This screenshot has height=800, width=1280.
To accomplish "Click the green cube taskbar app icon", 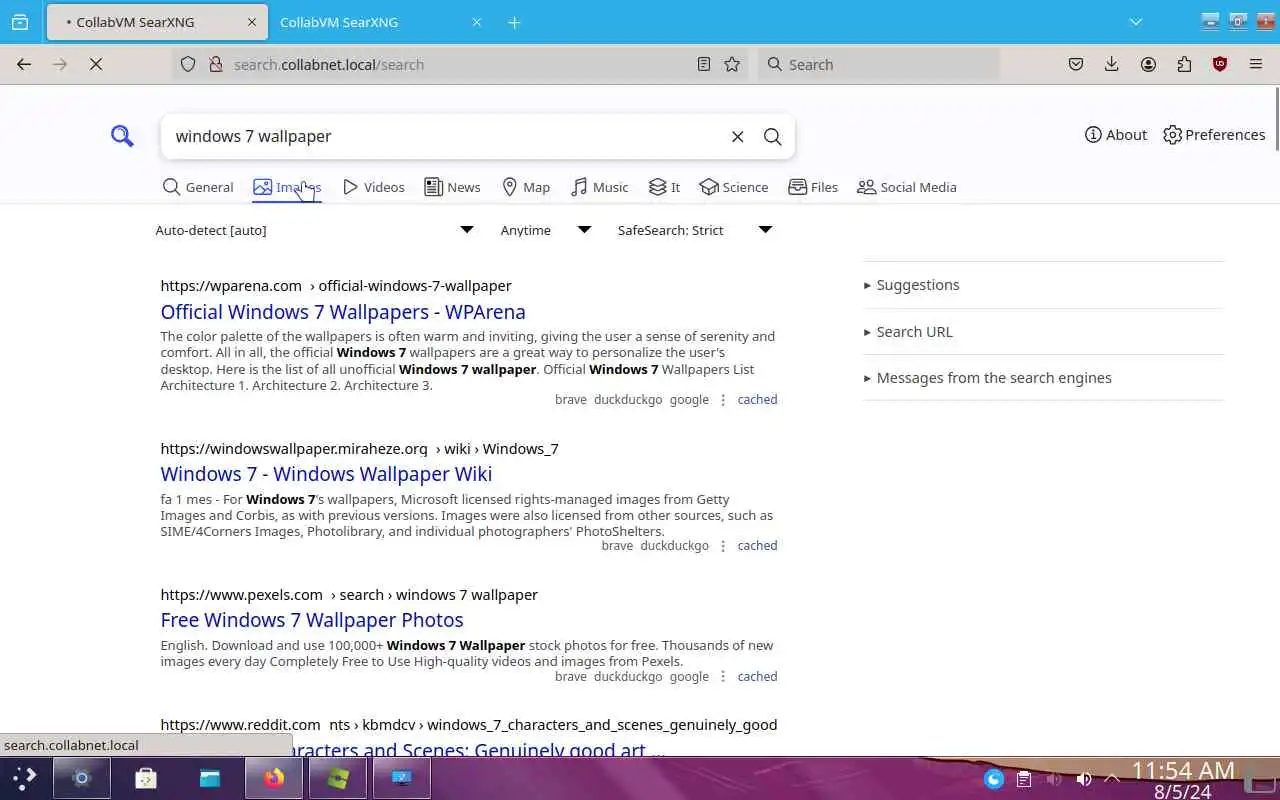I will 338,778.
